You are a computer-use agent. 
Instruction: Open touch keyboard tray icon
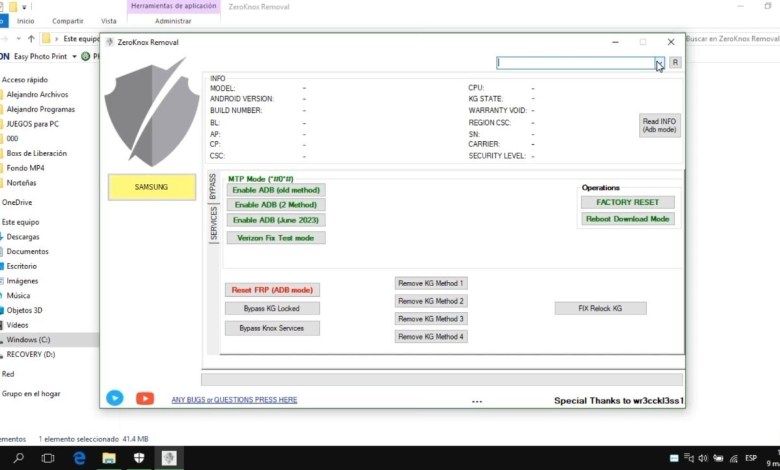pos(674,458)
